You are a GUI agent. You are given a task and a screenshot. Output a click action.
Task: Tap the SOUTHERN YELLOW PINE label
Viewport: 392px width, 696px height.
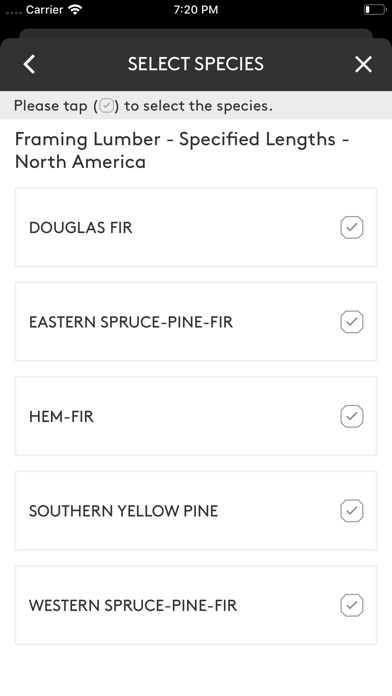(123, 511)
